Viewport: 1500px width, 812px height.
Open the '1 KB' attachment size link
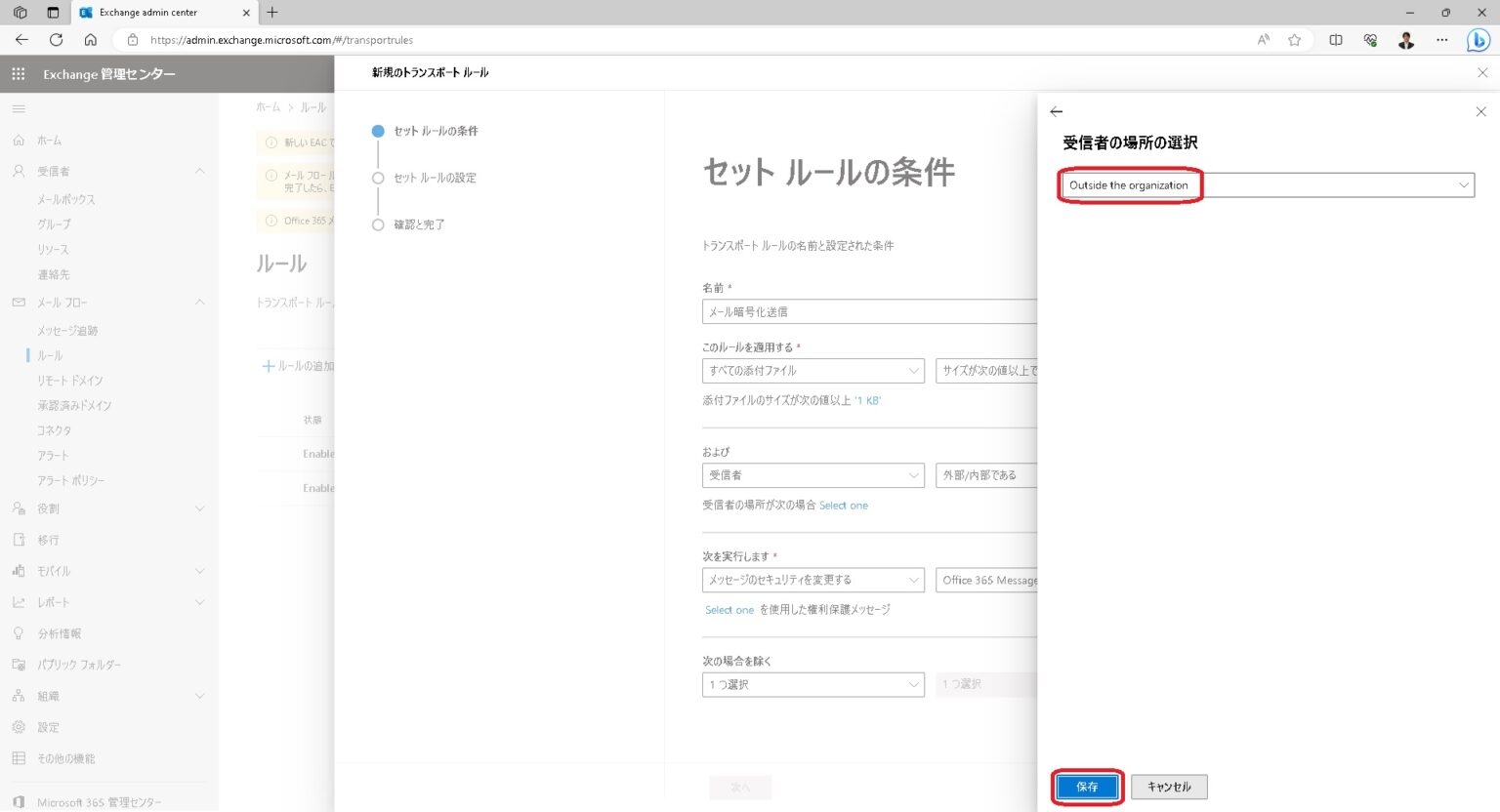[x=870, y=400]
